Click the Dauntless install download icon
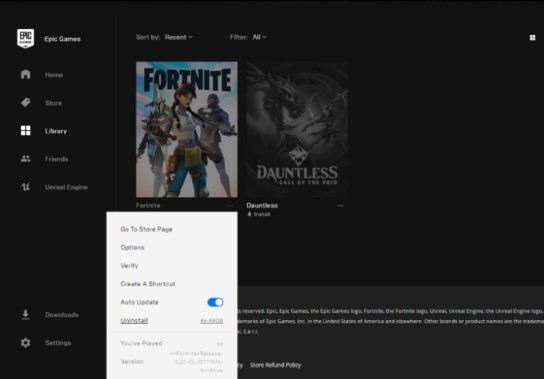This screenshot has width=544, height=379. [249, 214]
